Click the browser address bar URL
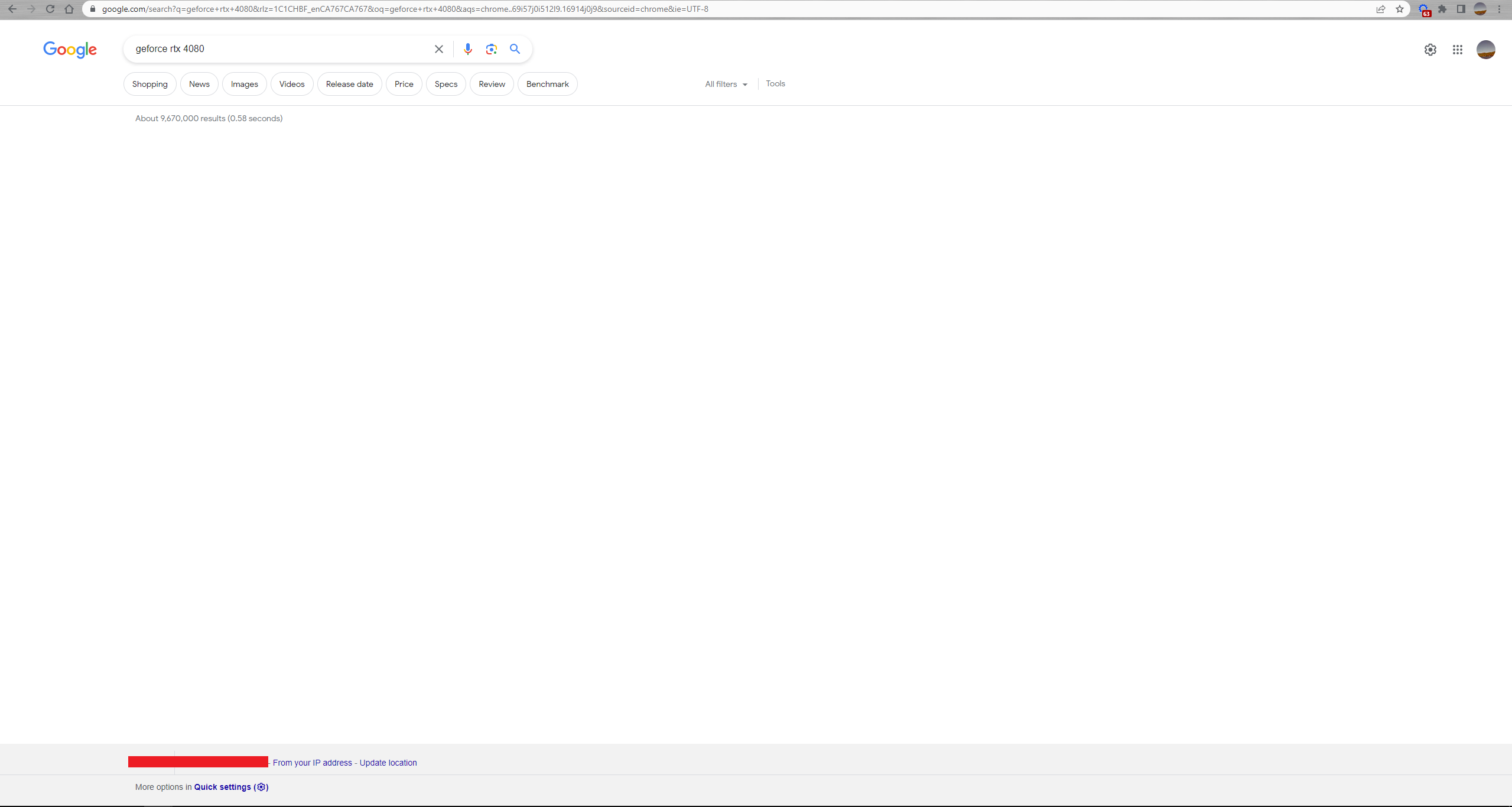This screenshot has width=1512, height=807. pos(405,9)
